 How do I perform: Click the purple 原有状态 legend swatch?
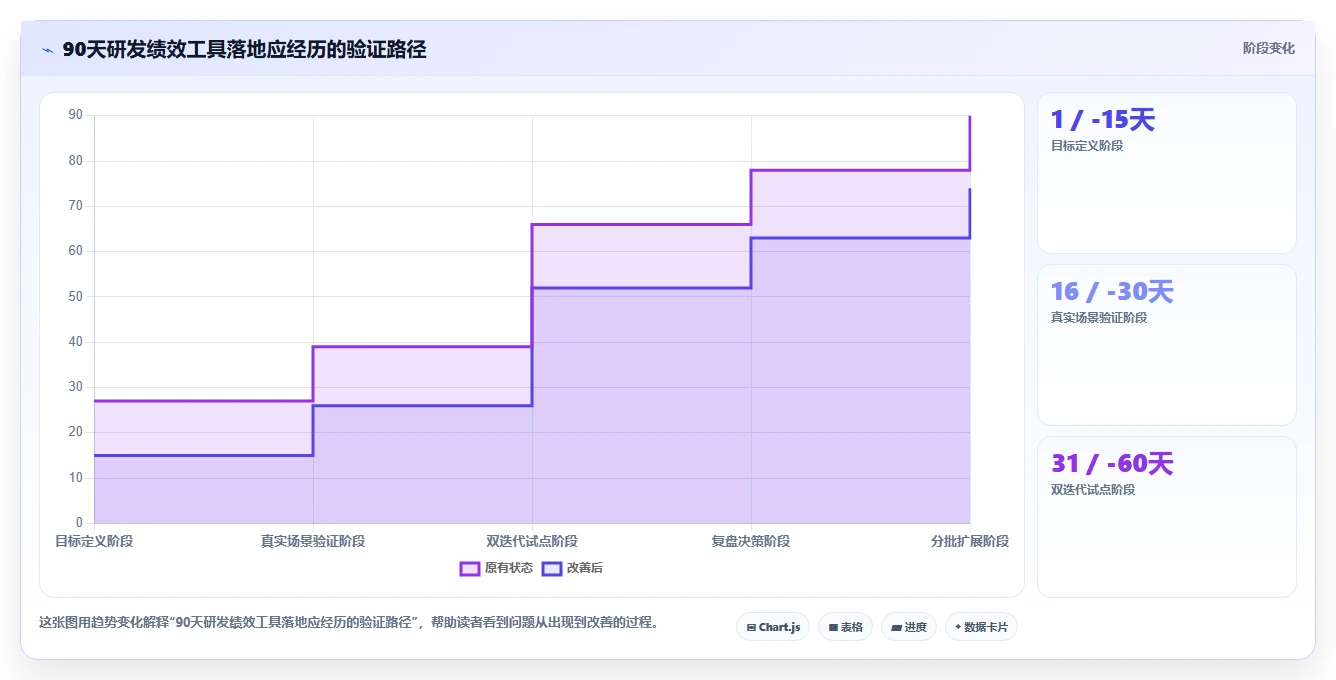pyautogui.click(x=470, y=568)
